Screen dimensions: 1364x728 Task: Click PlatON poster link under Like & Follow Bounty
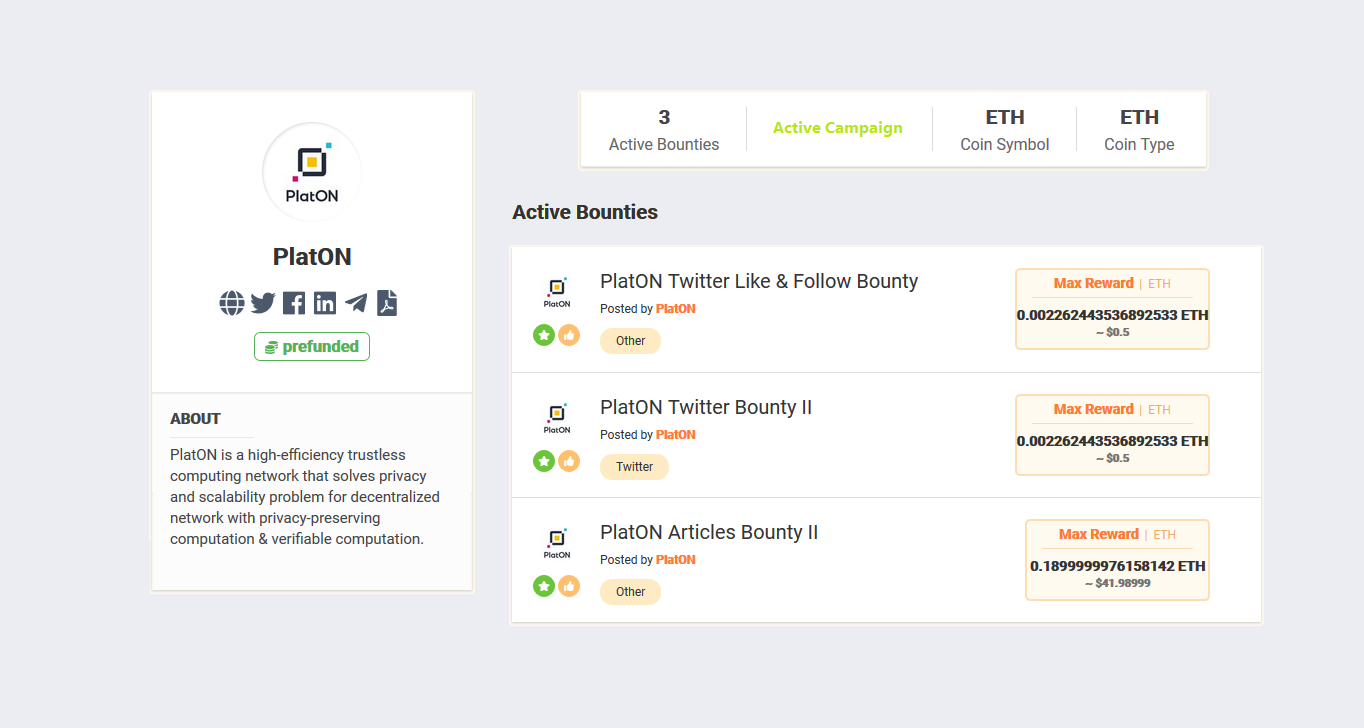tap(676, 309)
